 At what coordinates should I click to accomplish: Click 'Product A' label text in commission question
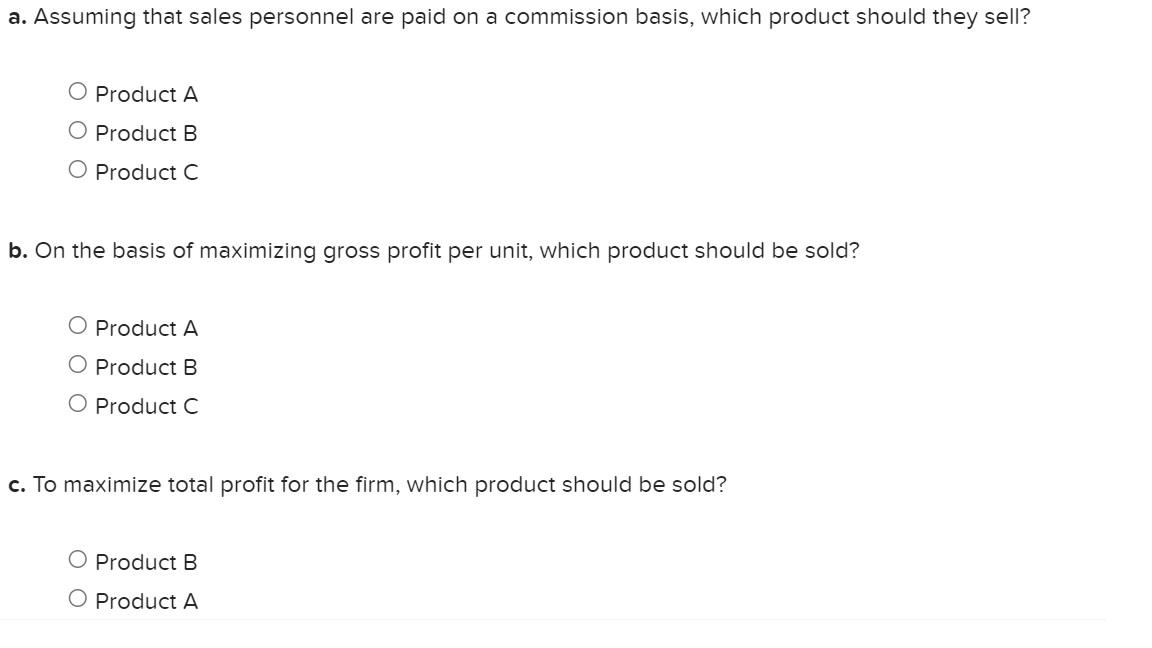pyautogui.click(x=147, y=94)
